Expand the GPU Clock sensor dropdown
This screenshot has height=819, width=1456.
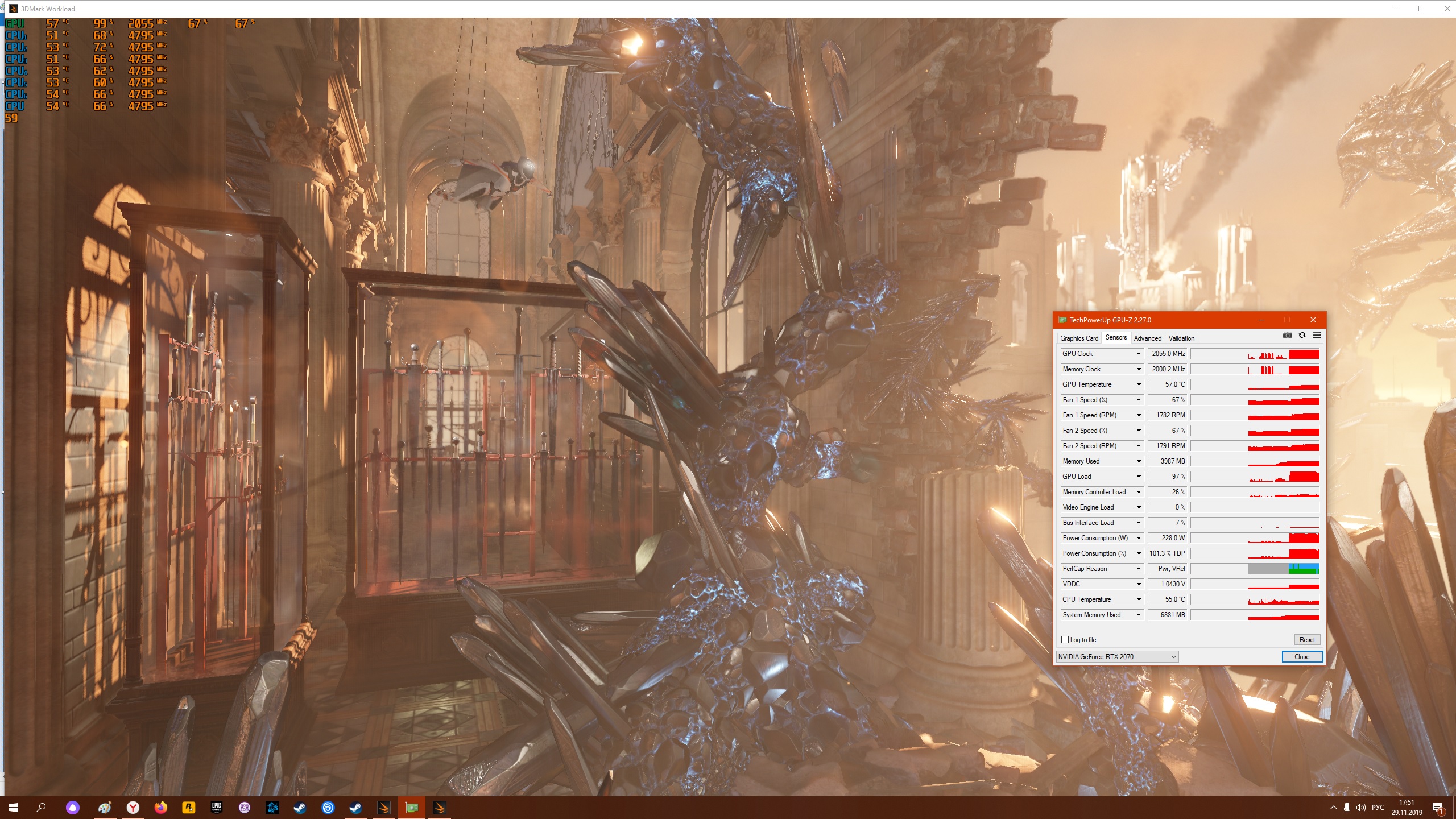click(x=1139, y=354)
